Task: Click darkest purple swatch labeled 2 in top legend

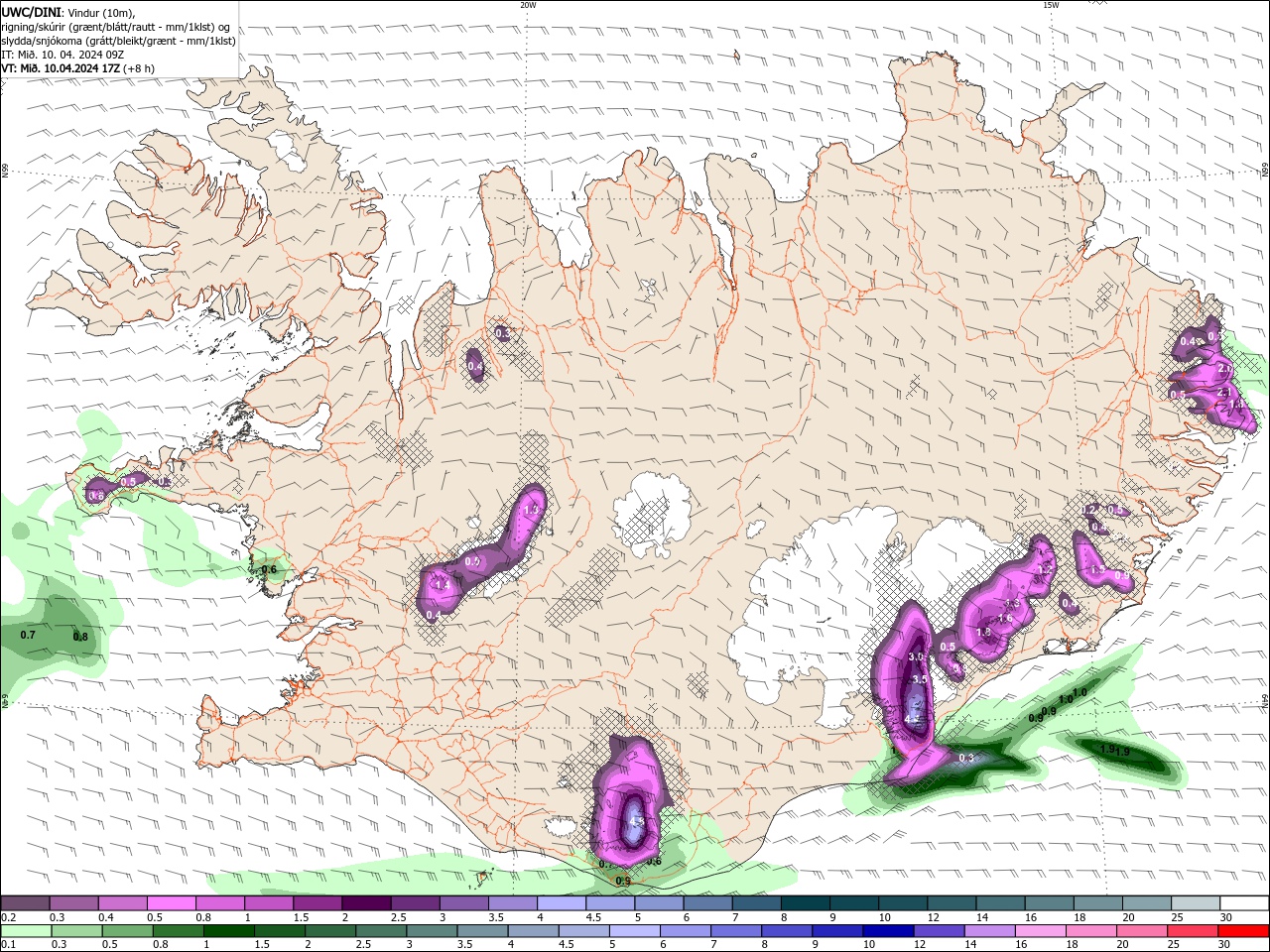Action: click(x=366, y=903)
